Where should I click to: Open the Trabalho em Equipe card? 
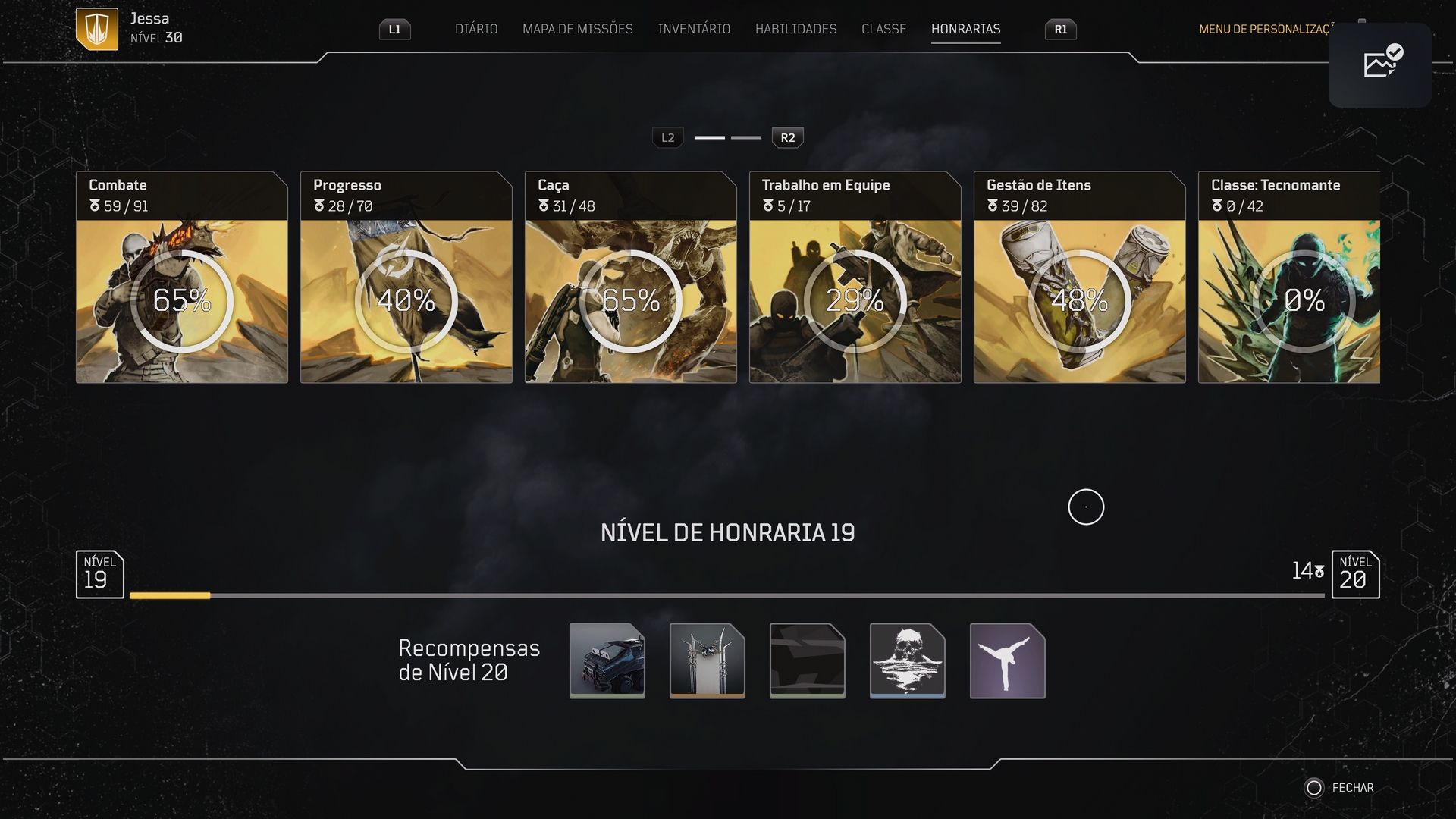point(855,278)
